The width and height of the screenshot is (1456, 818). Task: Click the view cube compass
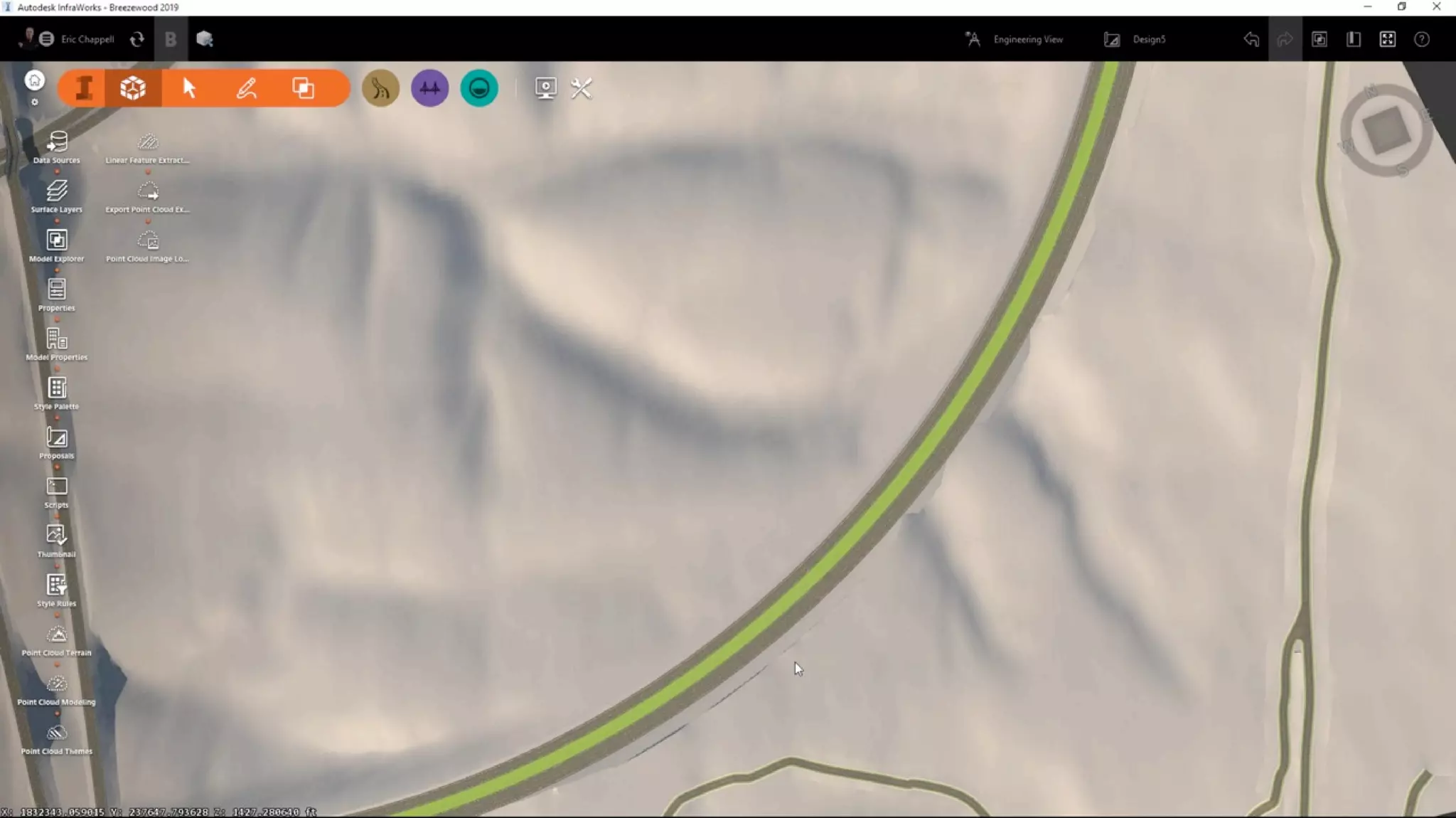1385,131
